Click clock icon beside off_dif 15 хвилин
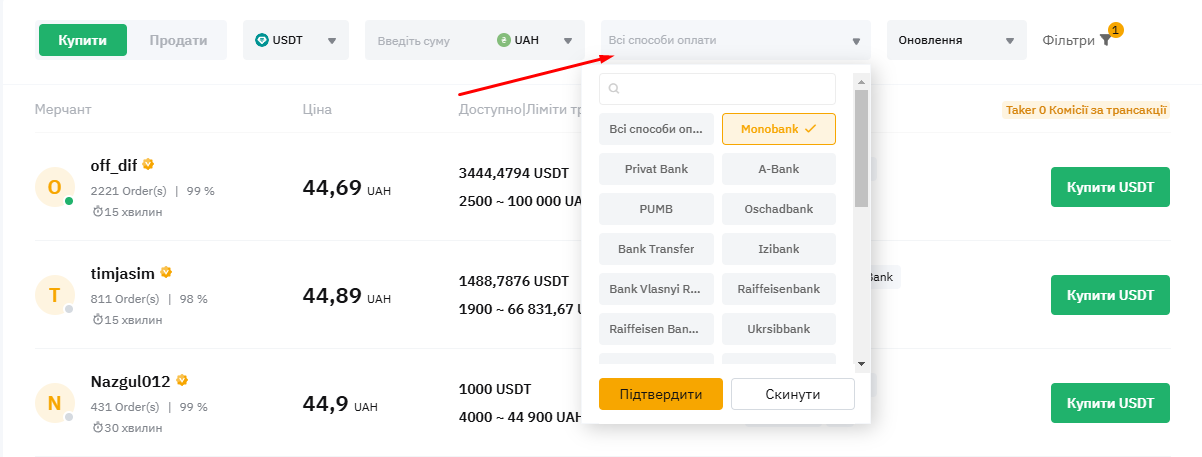This screenshot has height=457, width=1202. click(x=97, y=212)
